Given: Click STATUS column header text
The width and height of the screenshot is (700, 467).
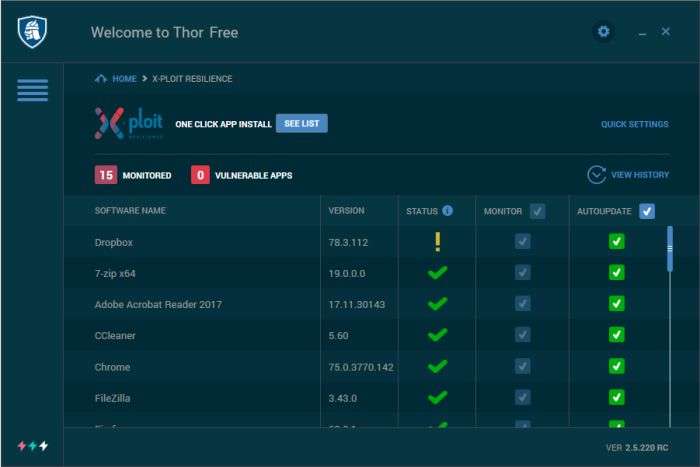Looking at the screenshot, I should (x=422, y=211).
